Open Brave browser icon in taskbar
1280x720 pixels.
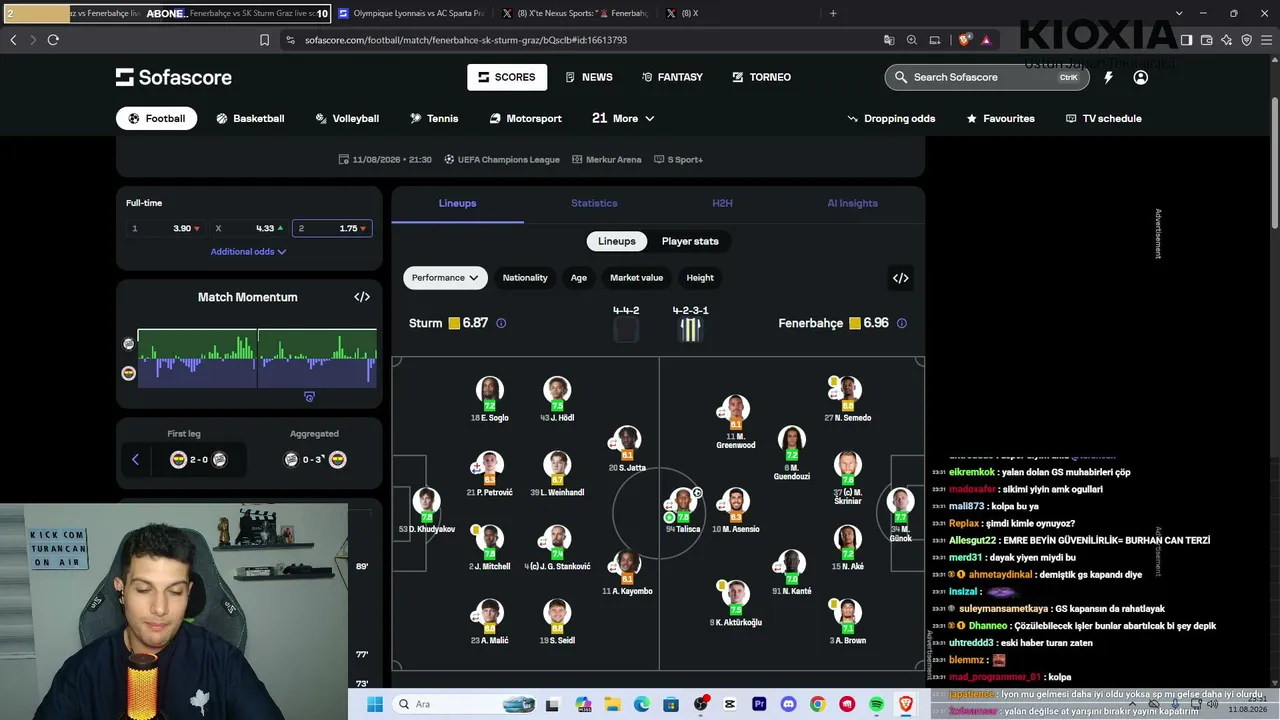click(x=906, y=705)
